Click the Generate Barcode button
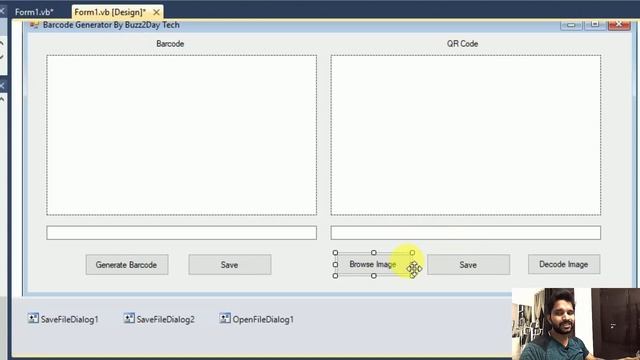Screen dimensions: 640x360 127,264
